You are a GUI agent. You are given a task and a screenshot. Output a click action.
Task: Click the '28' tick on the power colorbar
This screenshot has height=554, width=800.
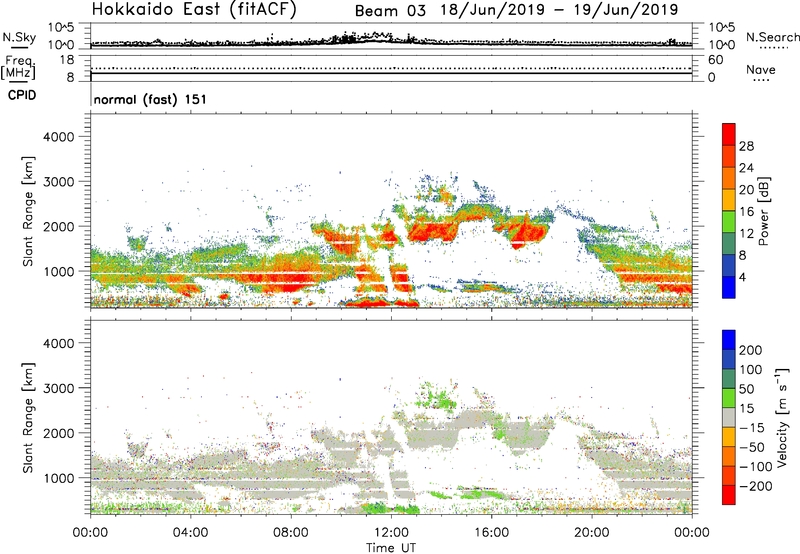pos(746,146)
